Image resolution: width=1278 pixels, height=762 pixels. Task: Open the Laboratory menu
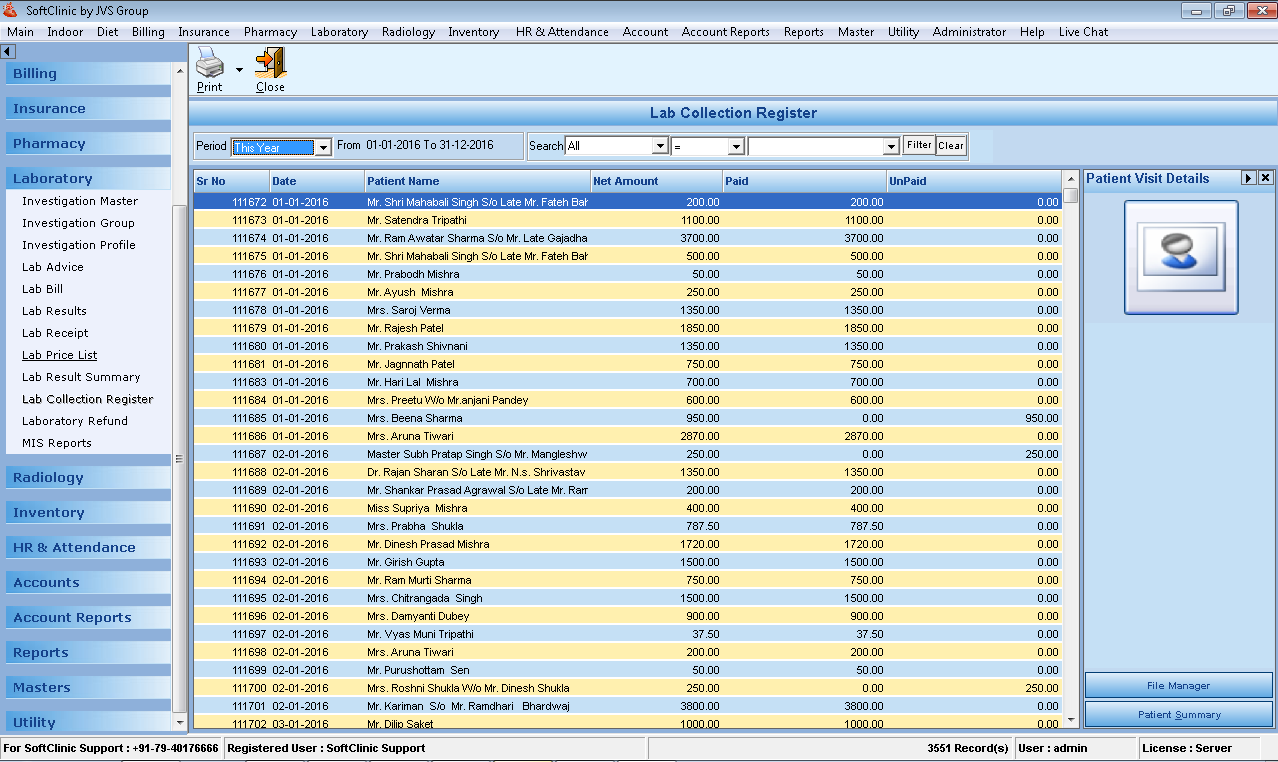(x=339, y=32)
